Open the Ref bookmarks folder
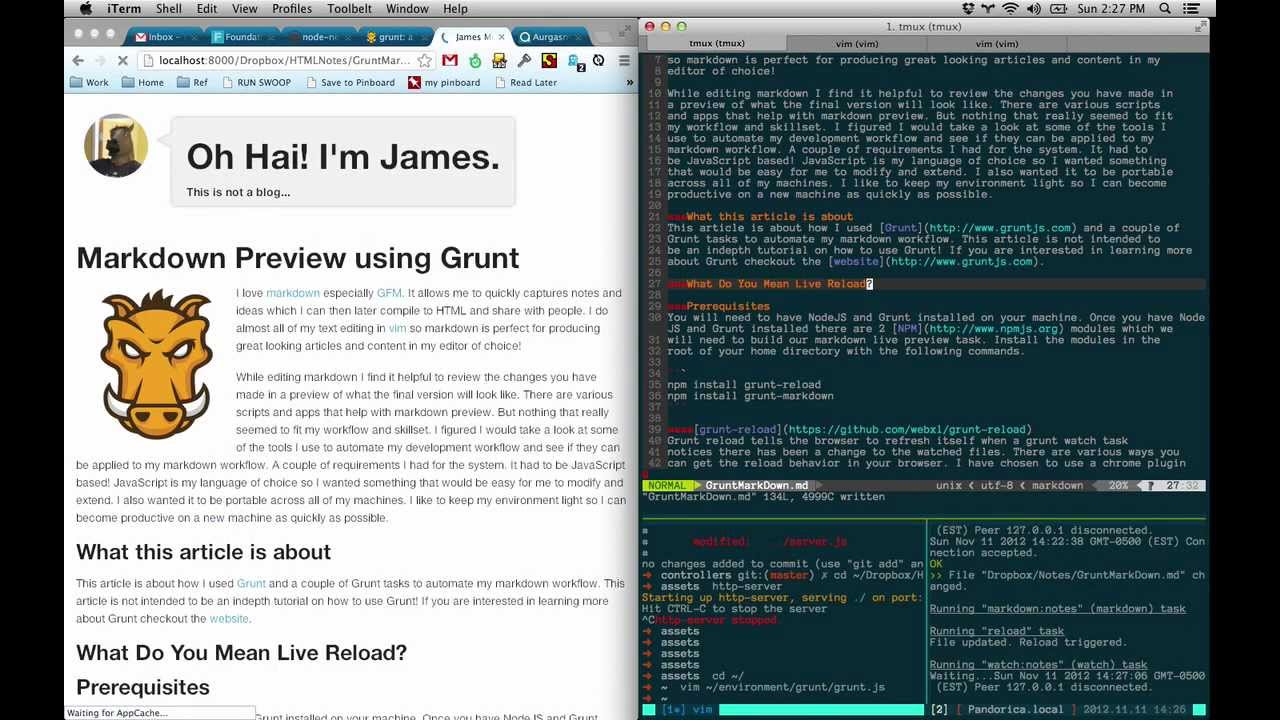 (193, 83)
